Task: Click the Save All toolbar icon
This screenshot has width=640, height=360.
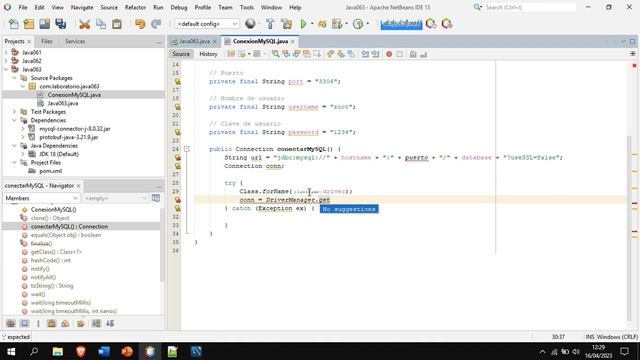Action: [61, 24]
